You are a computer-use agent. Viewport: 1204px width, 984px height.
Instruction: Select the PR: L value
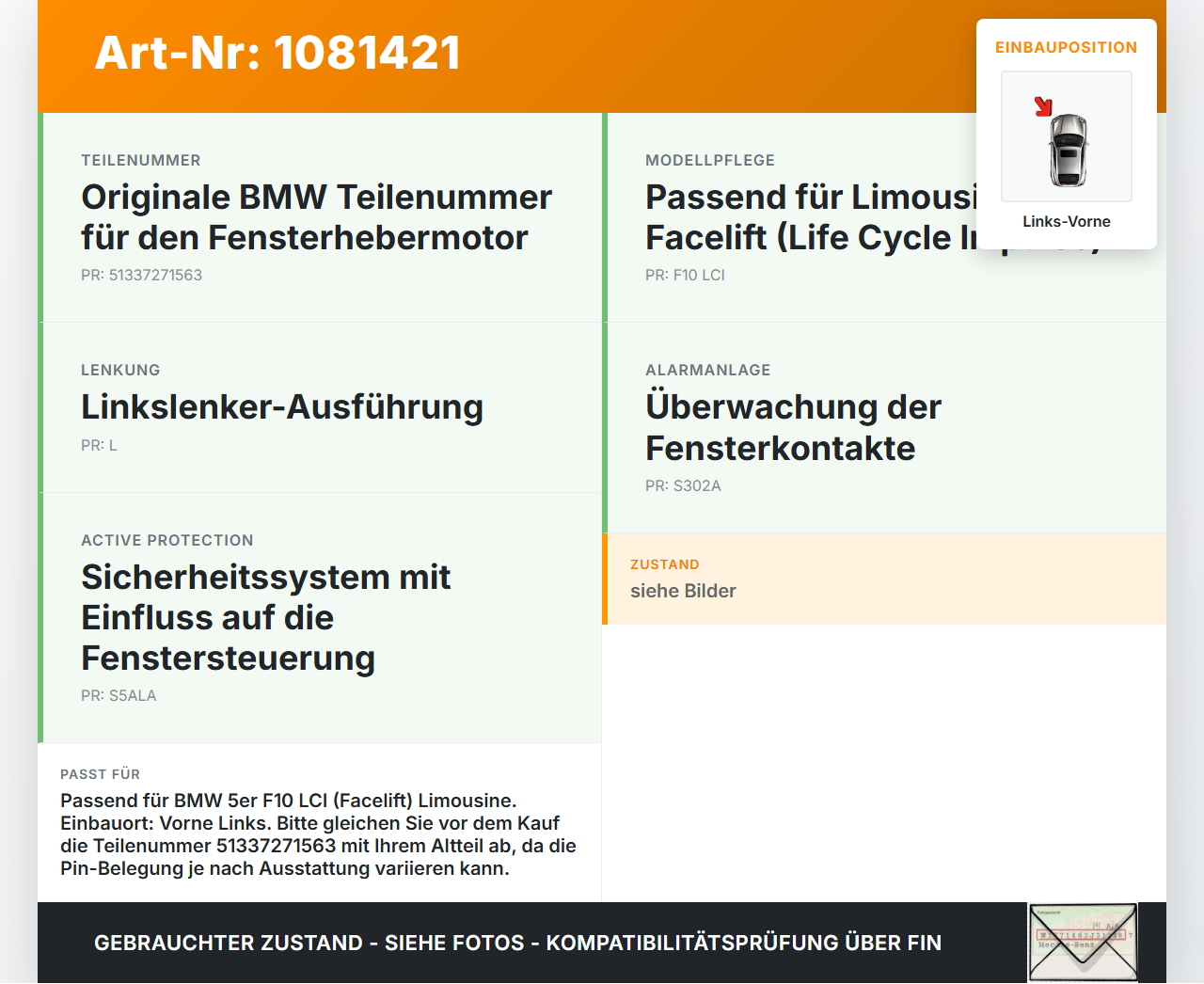tap(99, 445)
